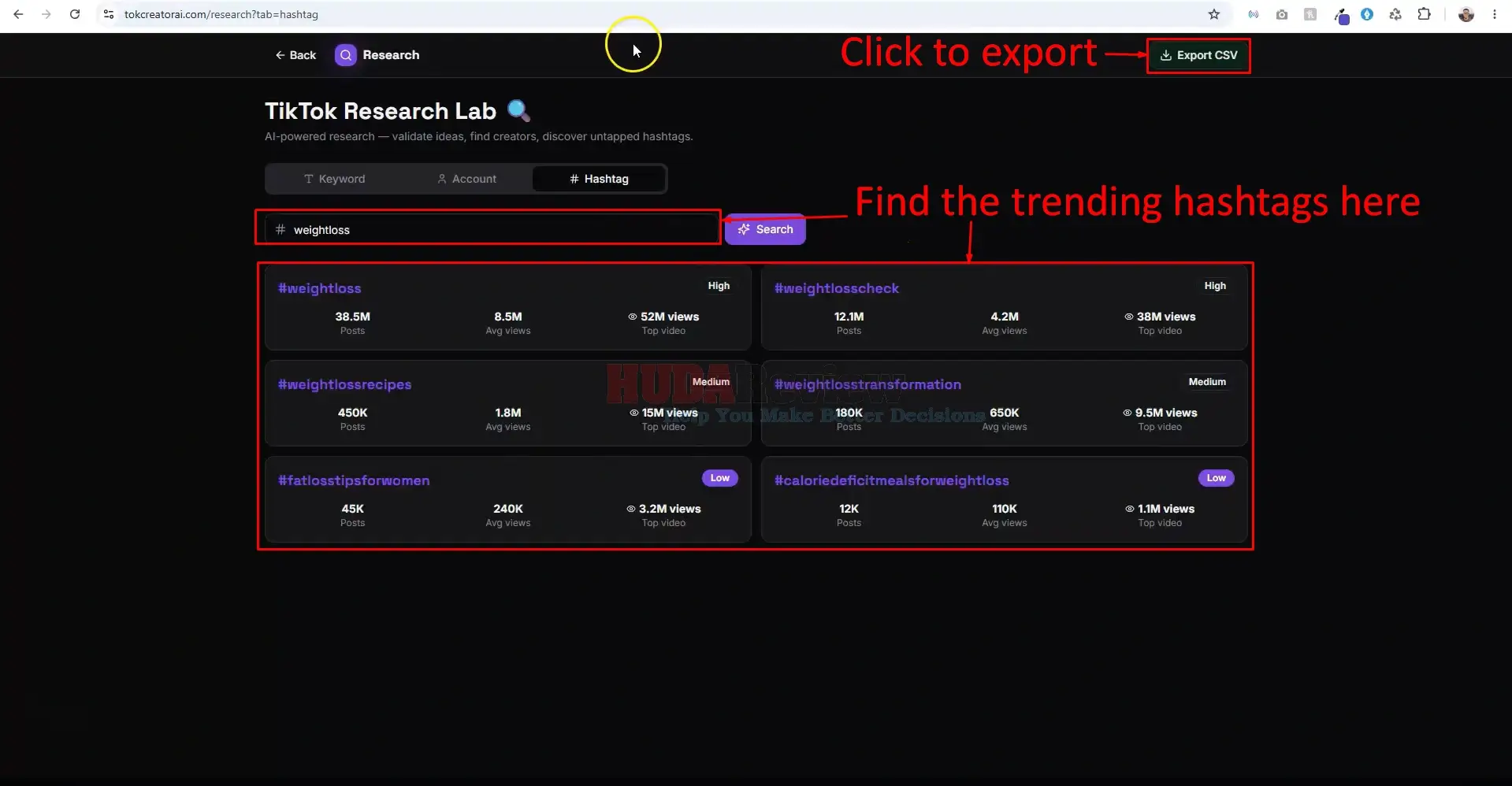Click the 12.1M posts value
This screenshot has height=786, width=1512.
(849, 317)
